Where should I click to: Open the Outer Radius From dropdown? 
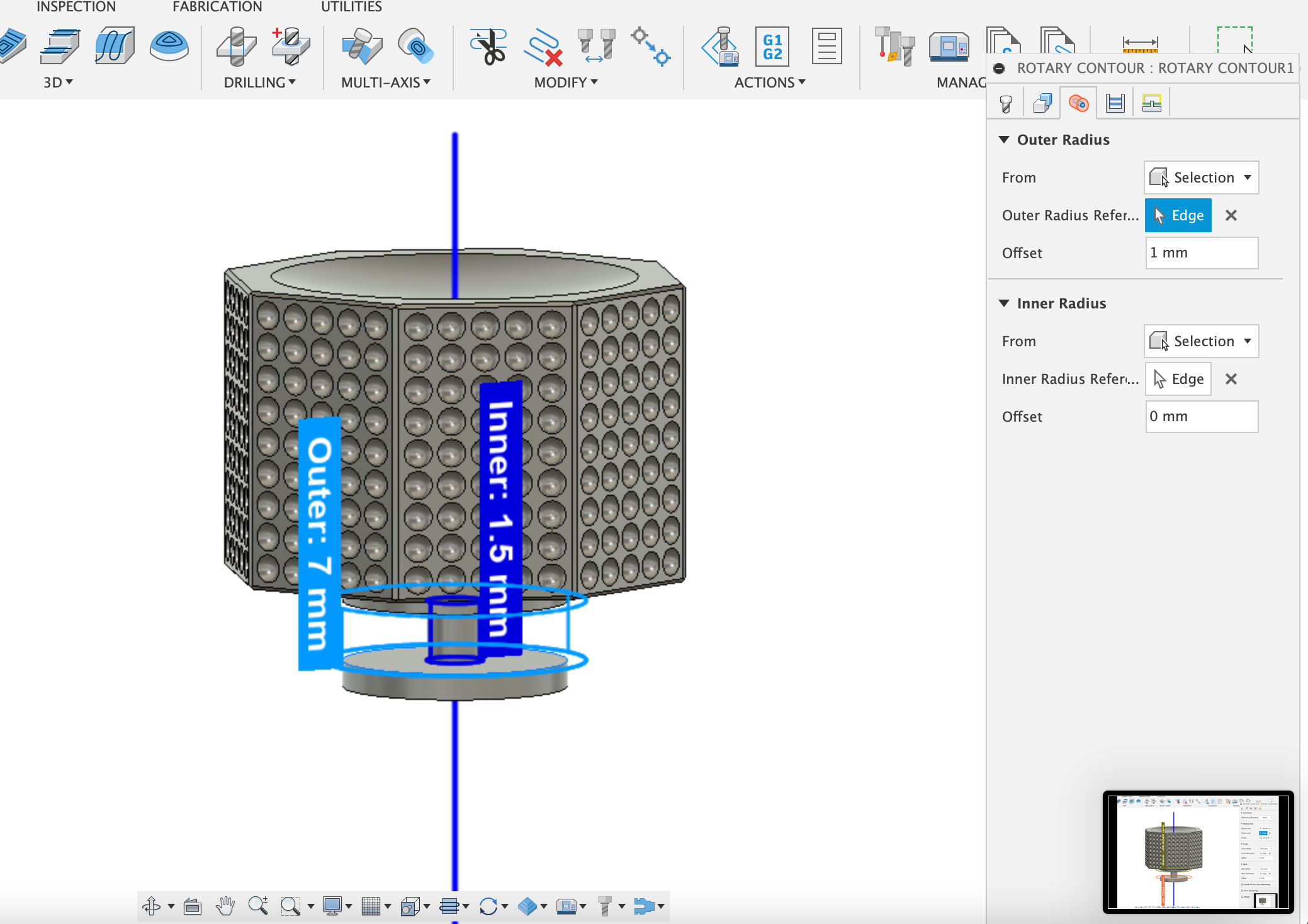[1200, 177]
